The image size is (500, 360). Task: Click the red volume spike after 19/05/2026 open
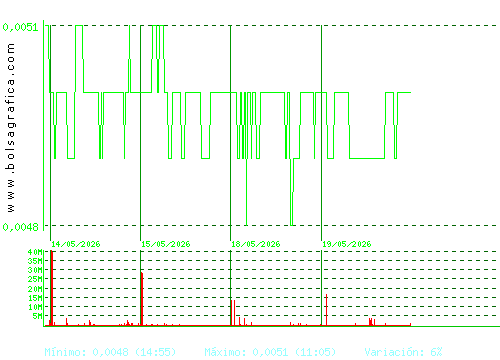pos(327,310)
